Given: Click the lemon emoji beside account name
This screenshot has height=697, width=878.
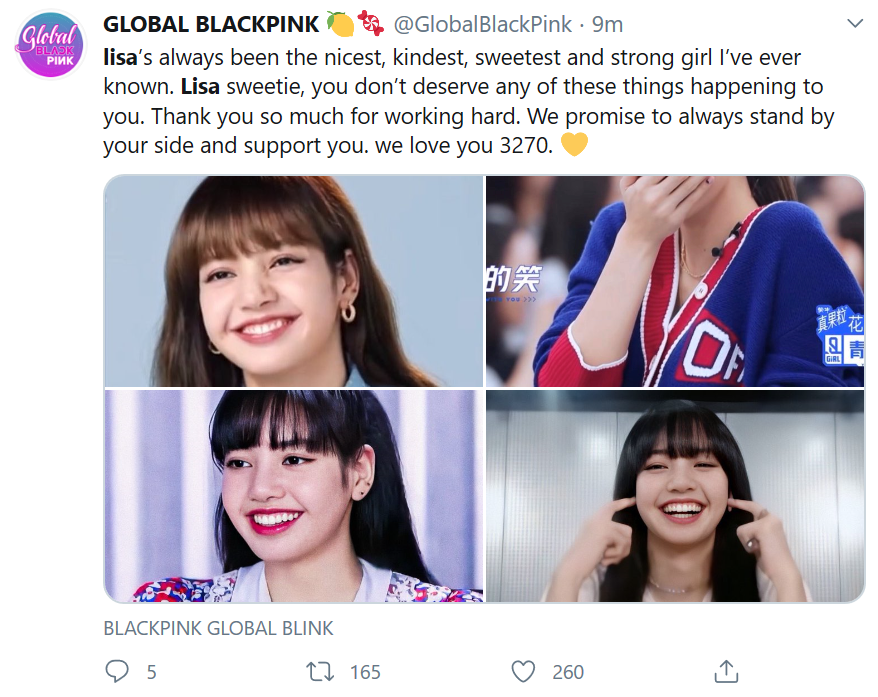Looking at the screenshot, I should coord(340,24).
